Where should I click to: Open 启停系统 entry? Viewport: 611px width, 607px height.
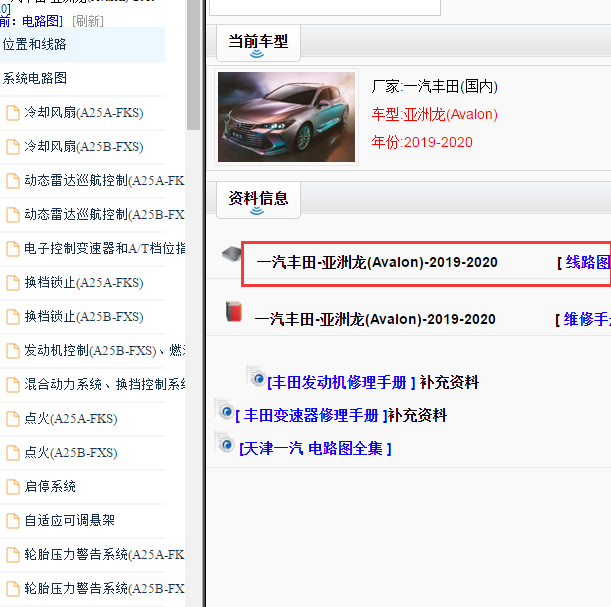click(50, 487)
